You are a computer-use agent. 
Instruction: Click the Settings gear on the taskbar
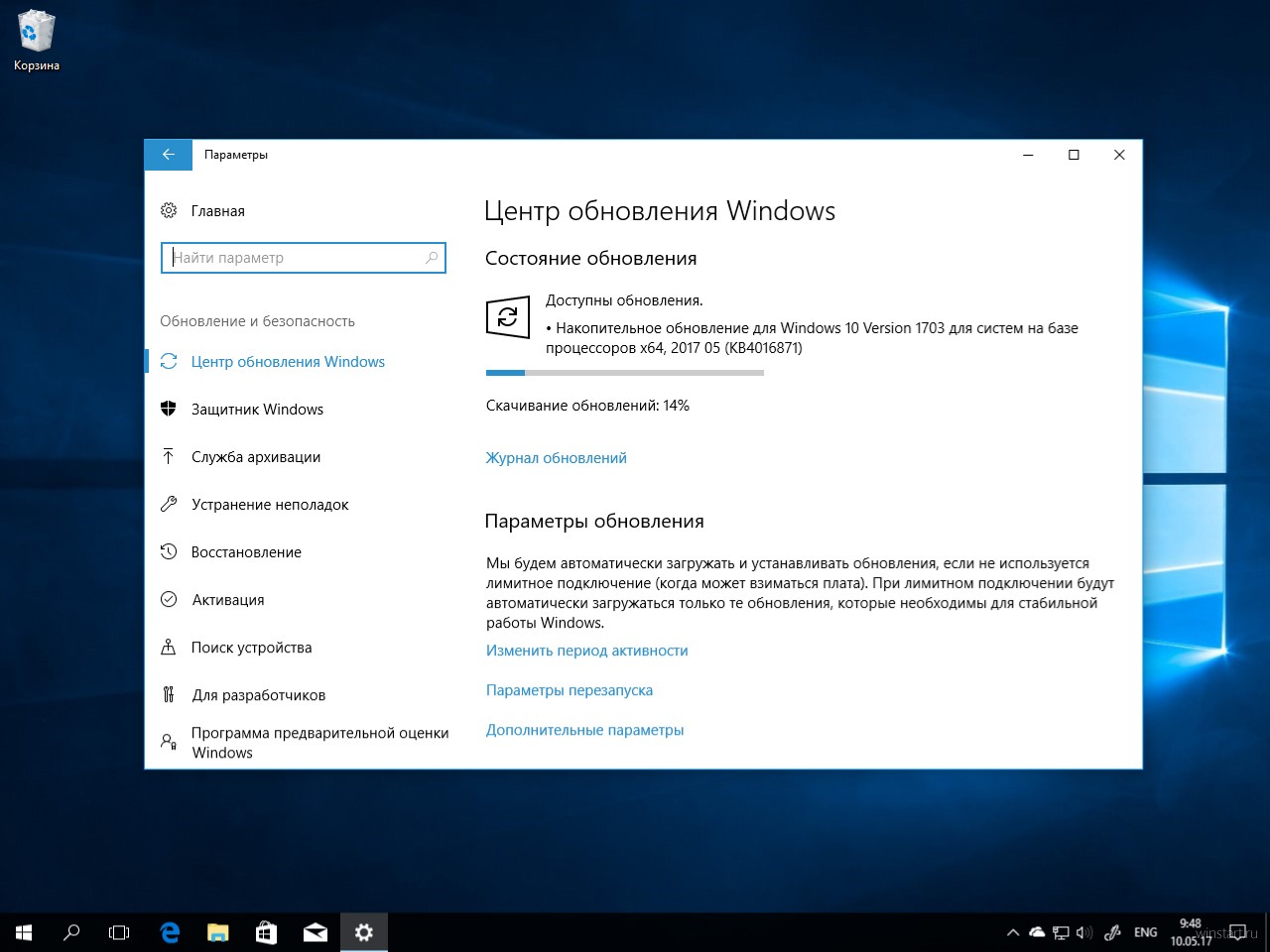tap(364, 932)
